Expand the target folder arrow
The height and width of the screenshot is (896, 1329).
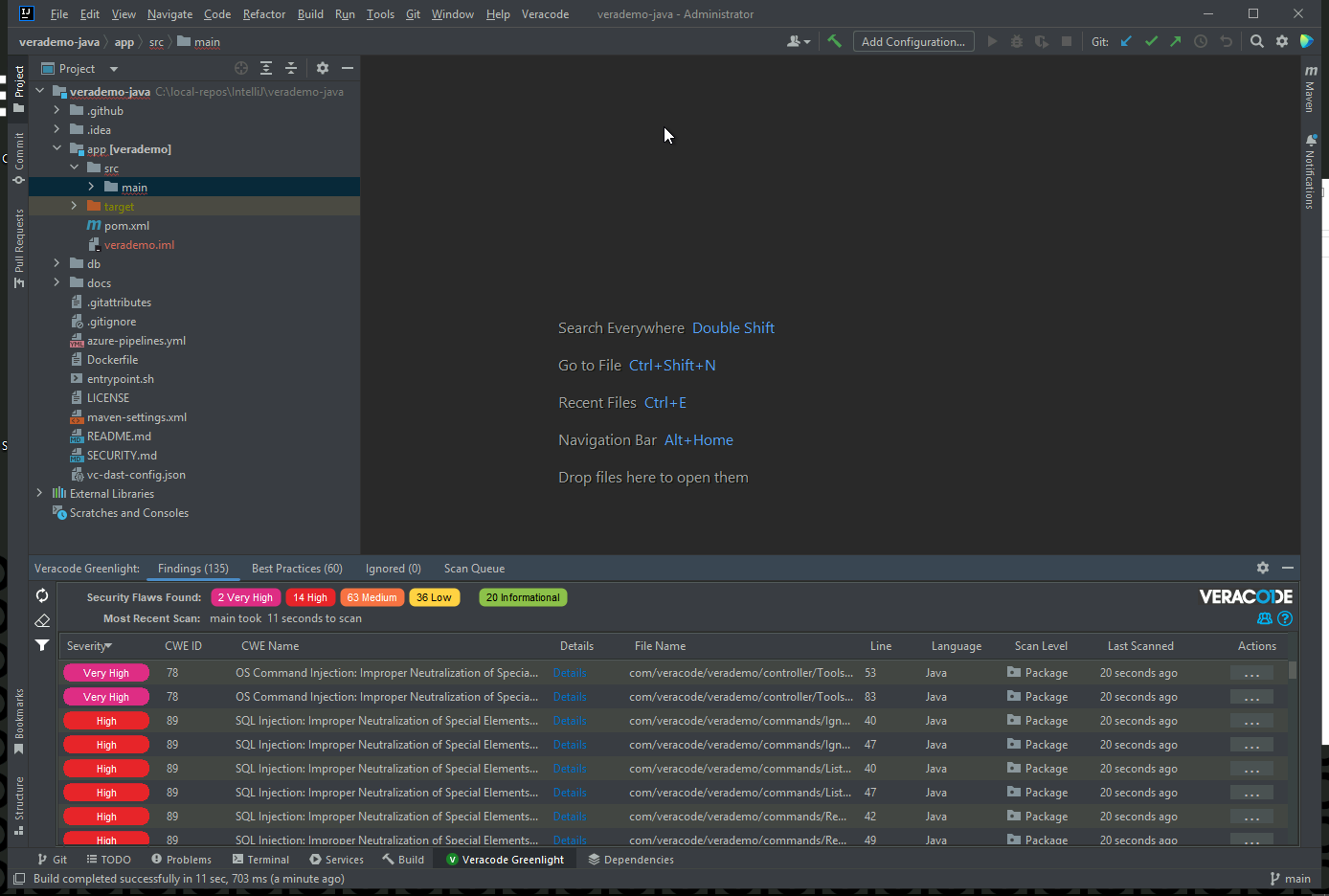click(74, 206)
